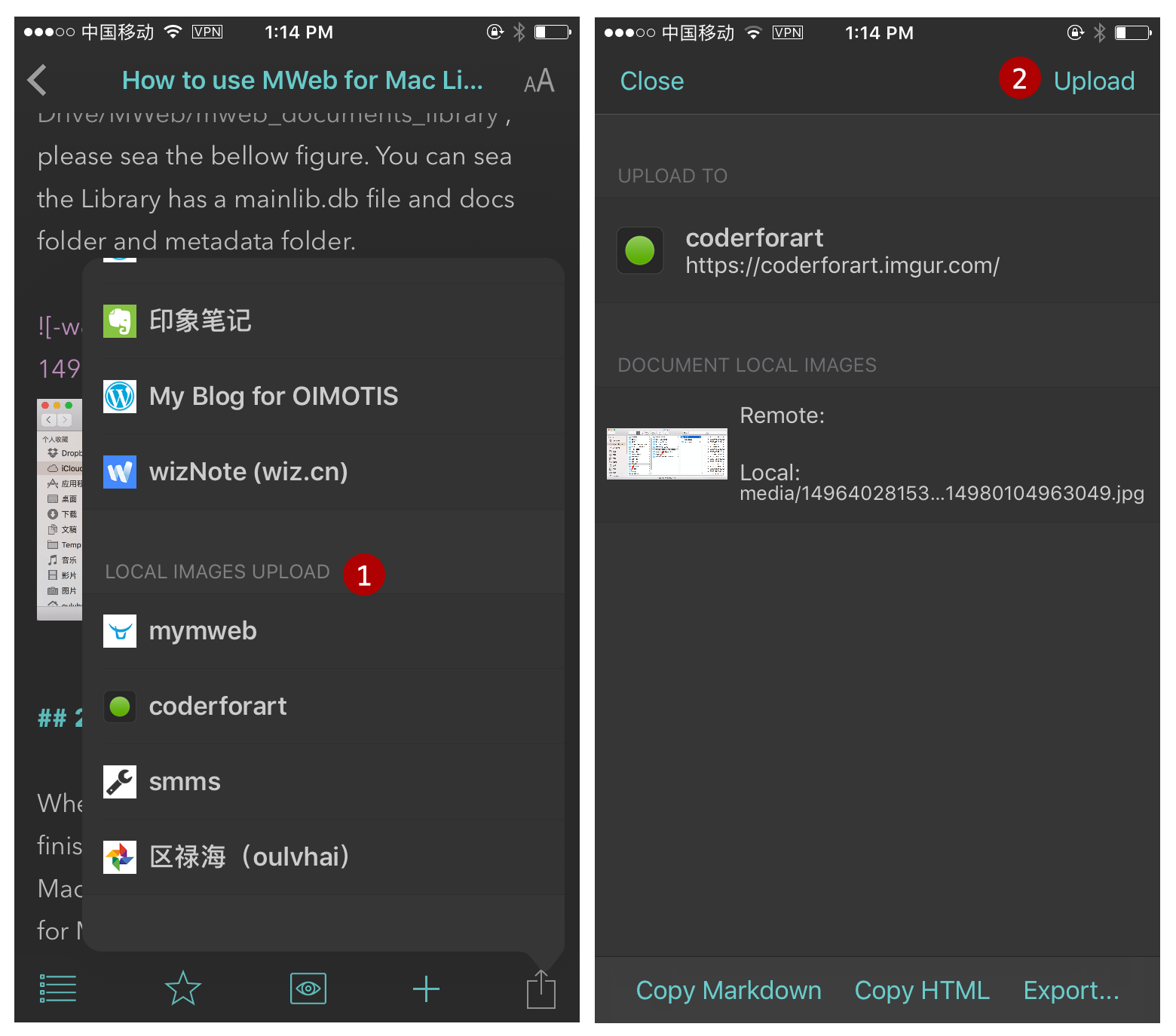Select the wizNote service icon
Viewport: 1176px width, 1036px height.
pos(120,471)
